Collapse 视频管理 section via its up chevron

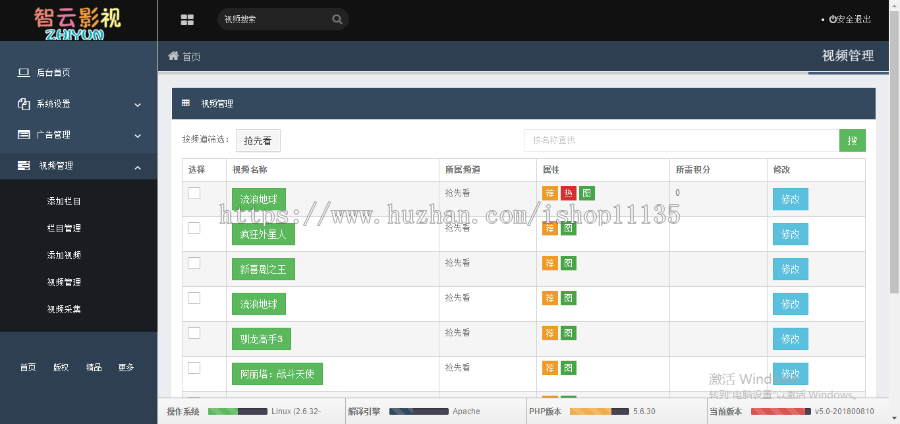[x=138, y=167]
